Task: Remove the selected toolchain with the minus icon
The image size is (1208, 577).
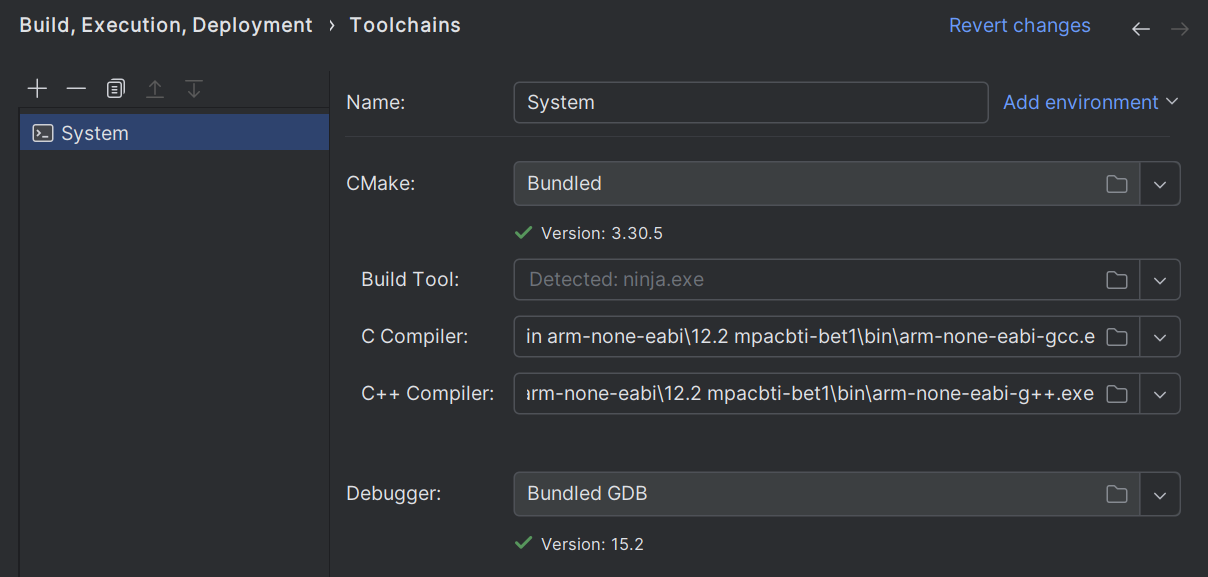Action: tap(76, 89)
